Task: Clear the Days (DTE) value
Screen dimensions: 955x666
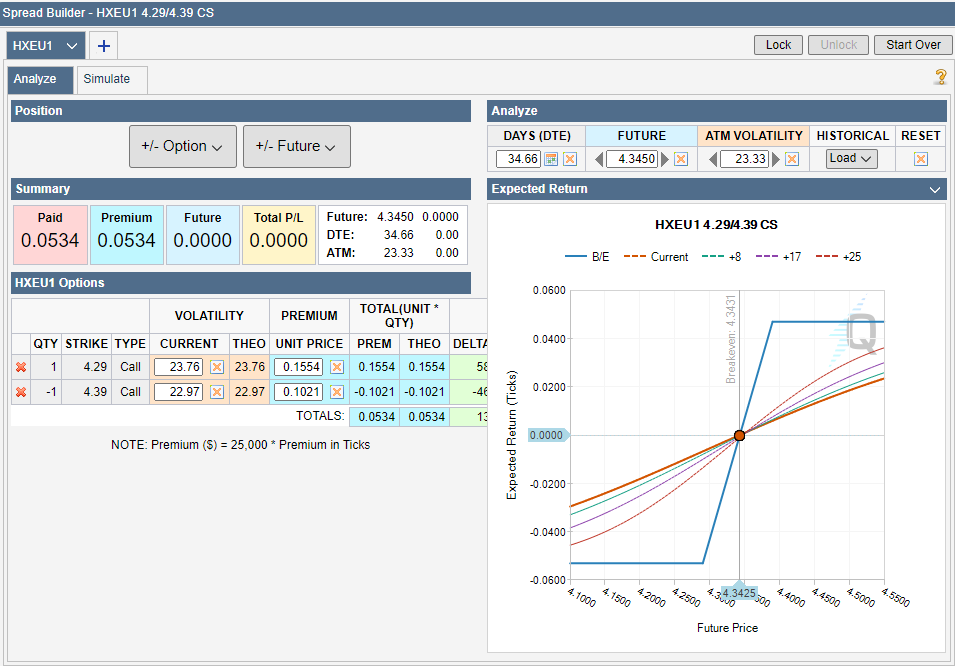Action: [570, 159]
